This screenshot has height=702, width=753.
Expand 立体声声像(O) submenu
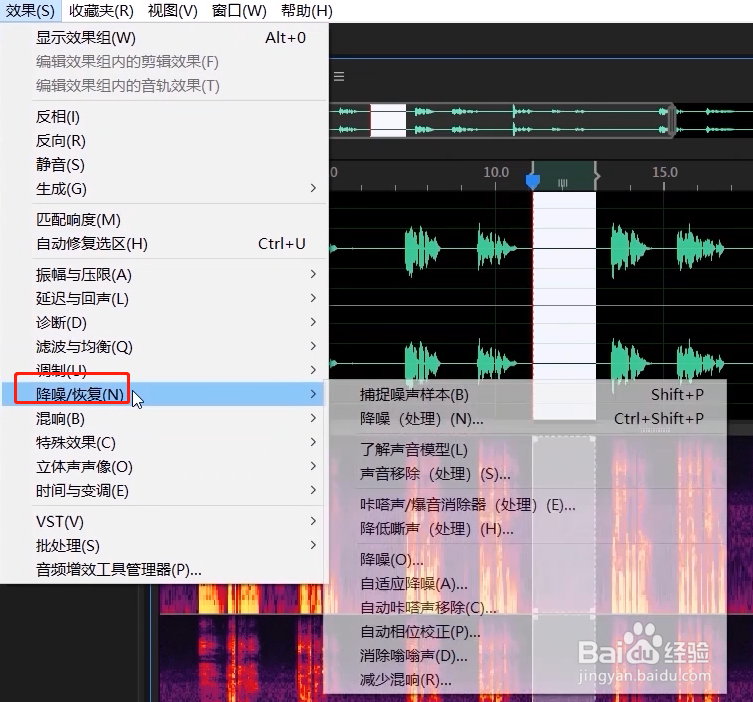point(164,467)
